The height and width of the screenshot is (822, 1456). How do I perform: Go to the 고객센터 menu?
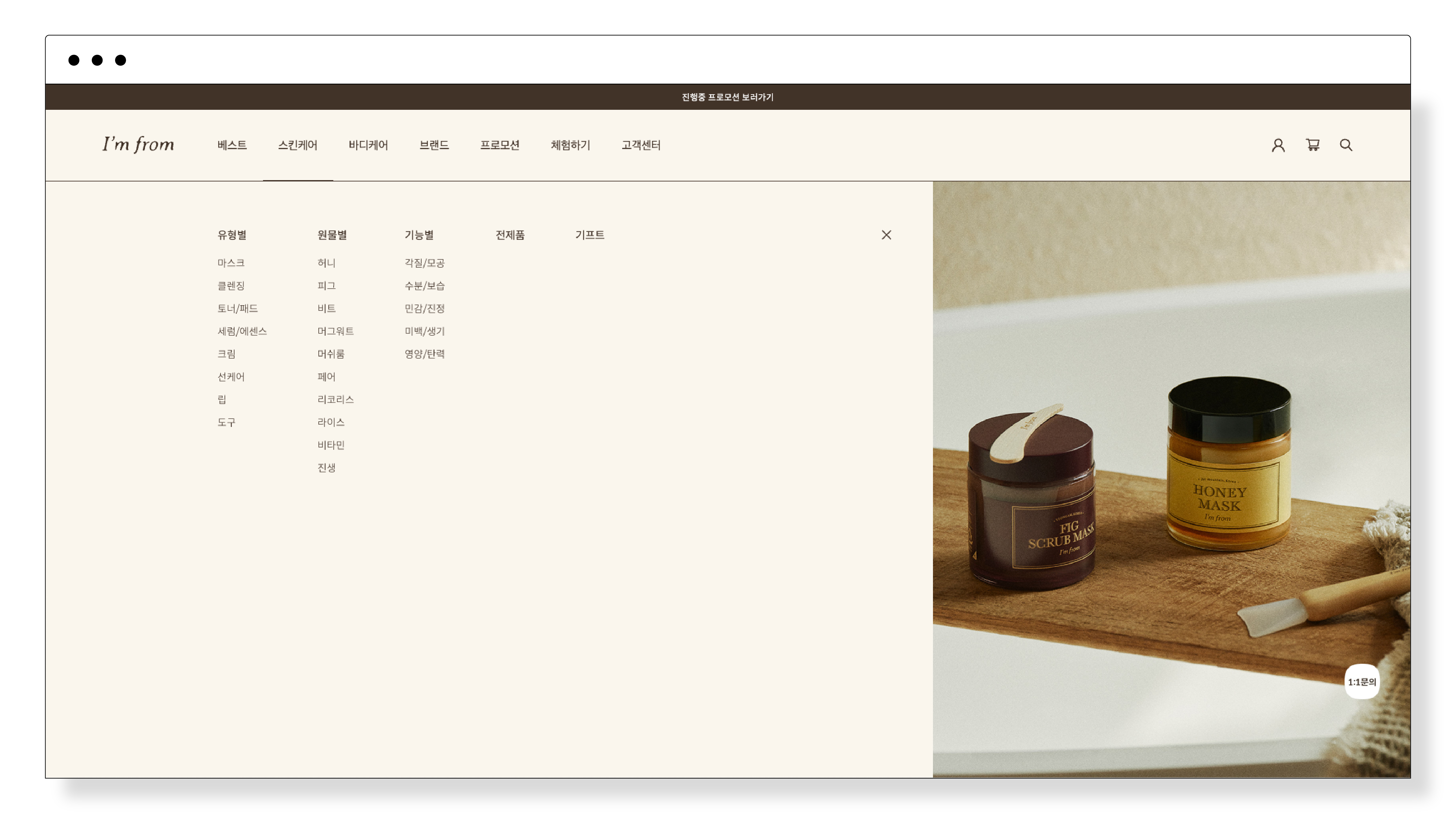[641, 145]
